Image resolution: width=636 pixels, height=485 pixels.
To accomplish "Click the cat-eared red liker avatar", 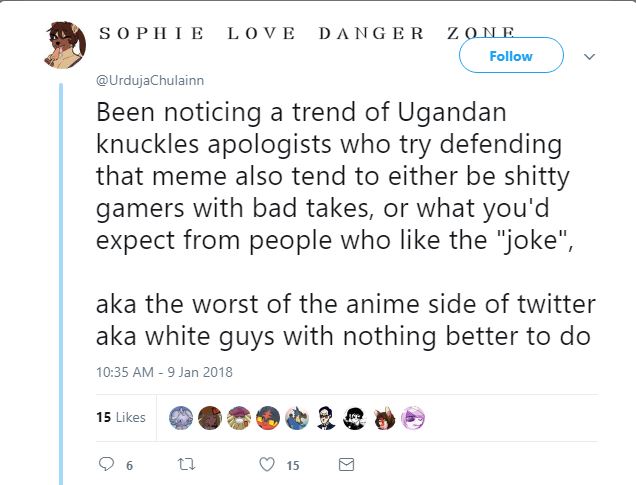I will click(384, 418).
